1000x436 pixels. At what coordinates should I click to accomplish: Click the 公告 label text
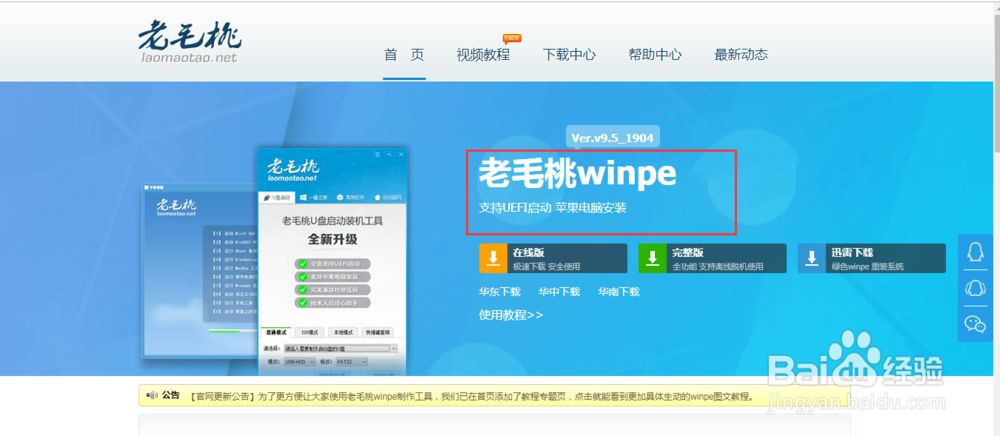171,396
